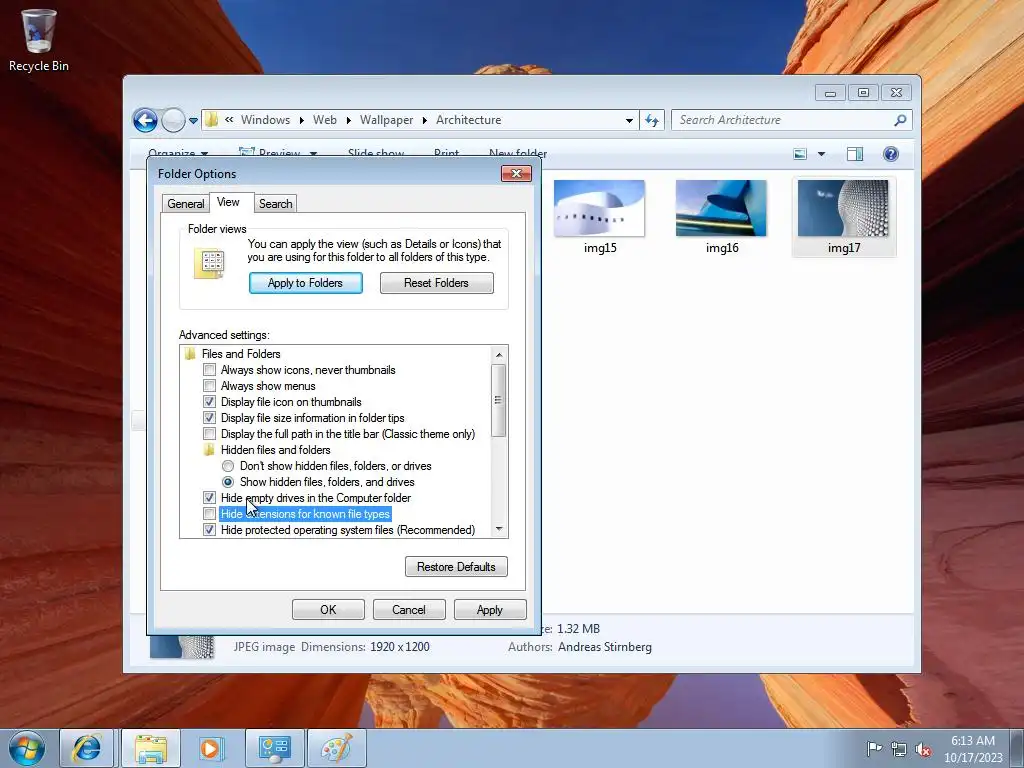Open the clock showing 6:13 AM
Image resolution: width=1024 pixels, height=768 pixels.
[x=973, y=749]
